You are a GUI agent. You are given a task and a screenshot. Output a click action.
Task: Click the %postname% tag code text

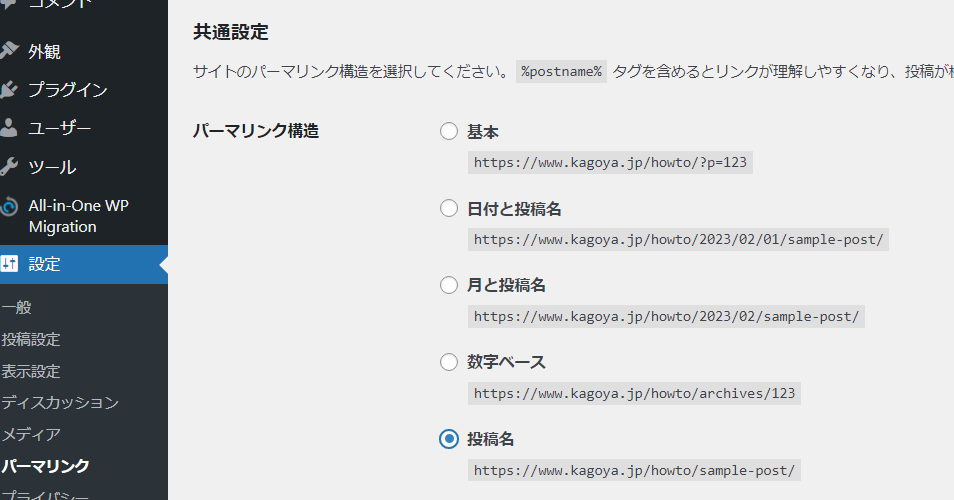[561, 72]
